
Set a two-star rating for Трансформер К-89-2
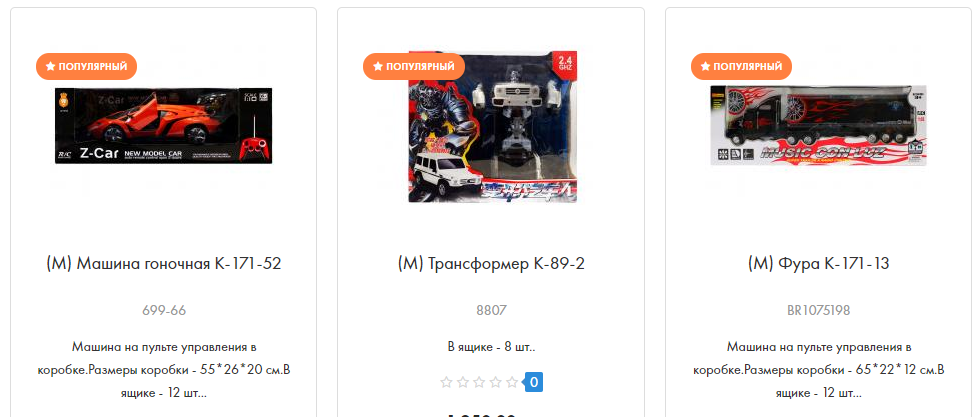[x=462, y=382]
